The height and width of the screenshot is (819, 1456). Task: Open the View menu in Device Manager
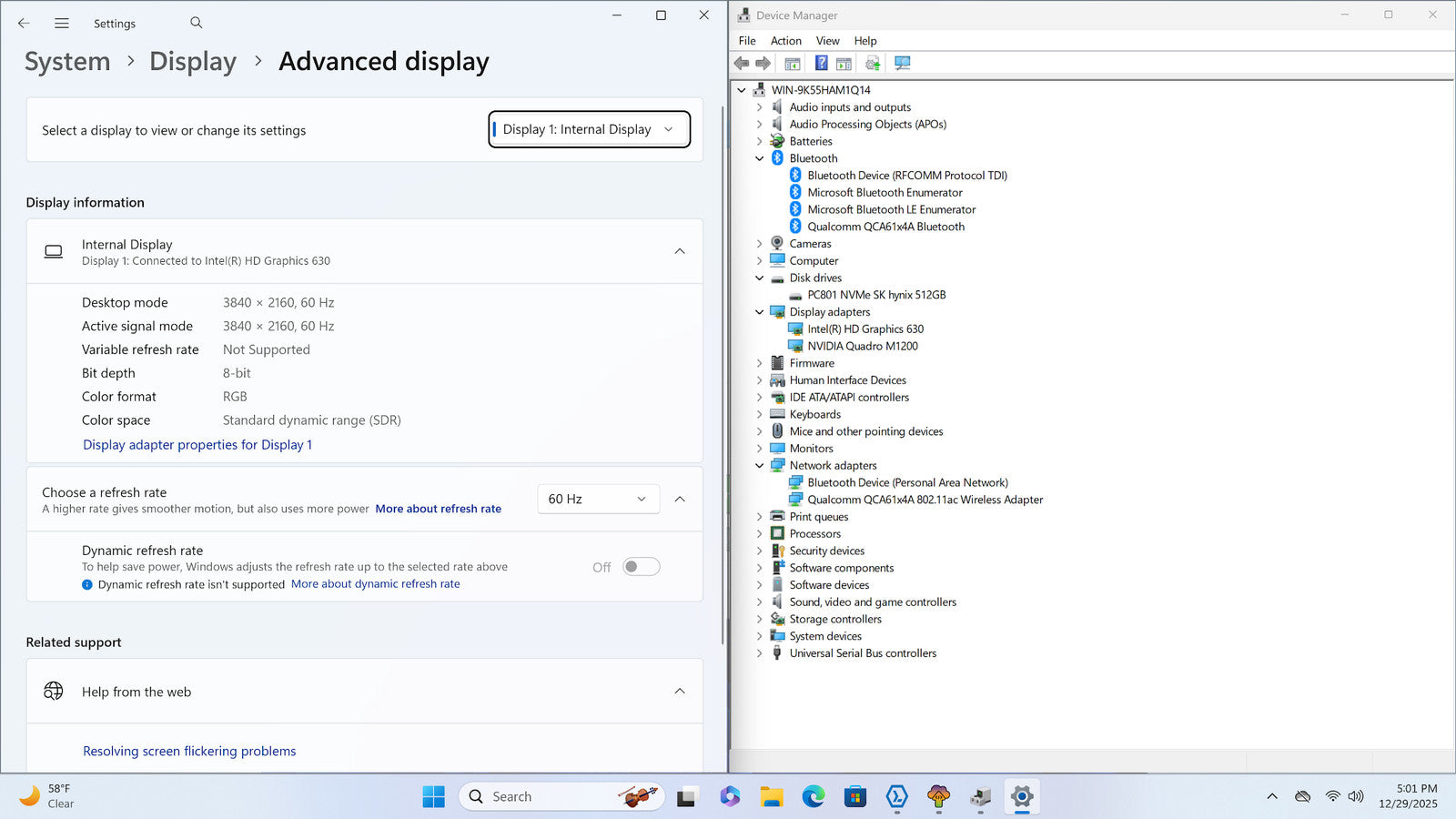[827, 41]
